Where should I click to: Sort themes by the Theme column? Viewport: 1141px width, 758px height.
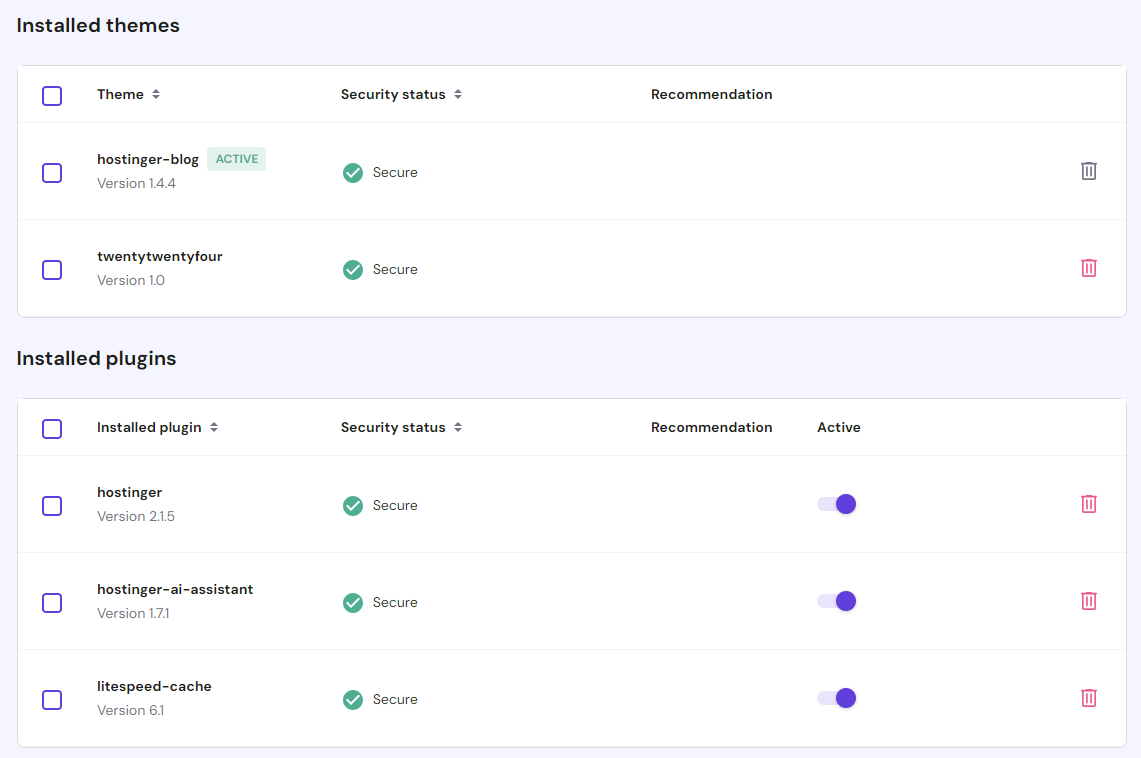click(x=128, y=94)
